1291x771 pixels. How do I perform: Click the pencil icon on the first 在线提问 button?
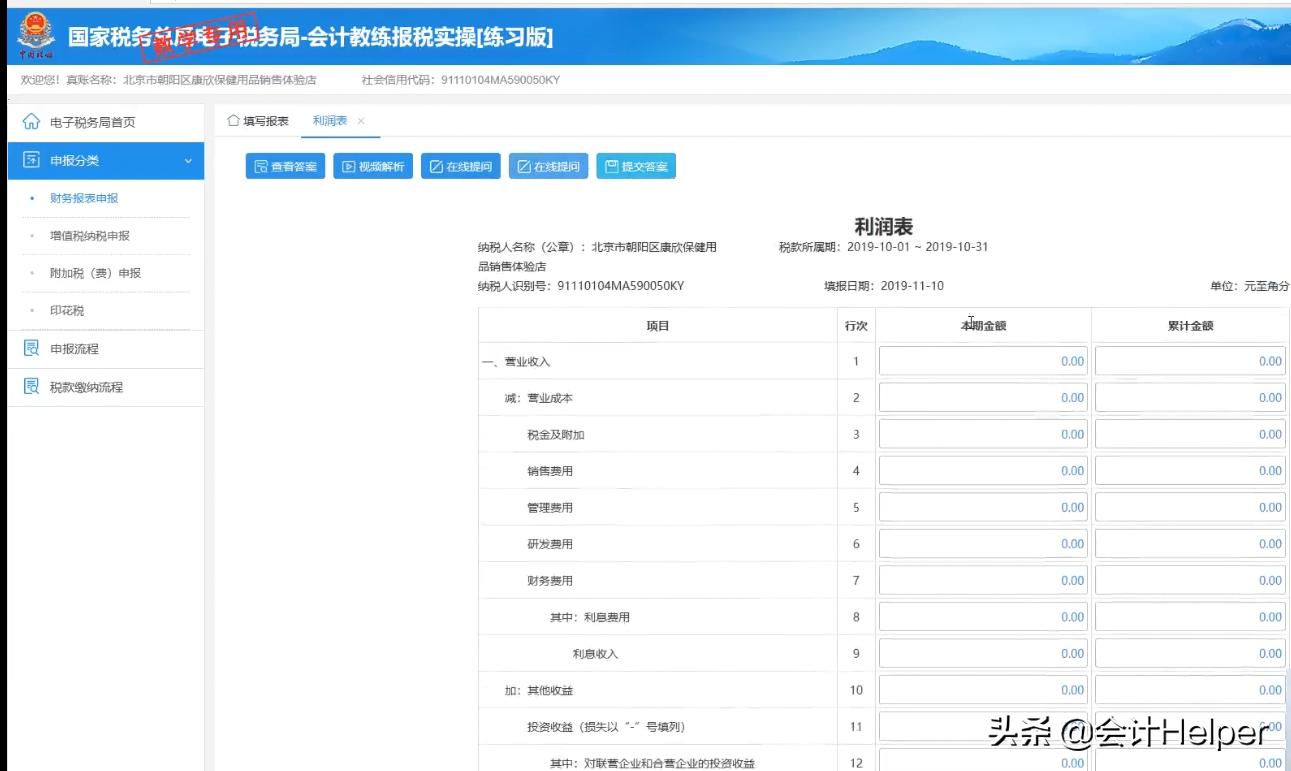[434, 166]
